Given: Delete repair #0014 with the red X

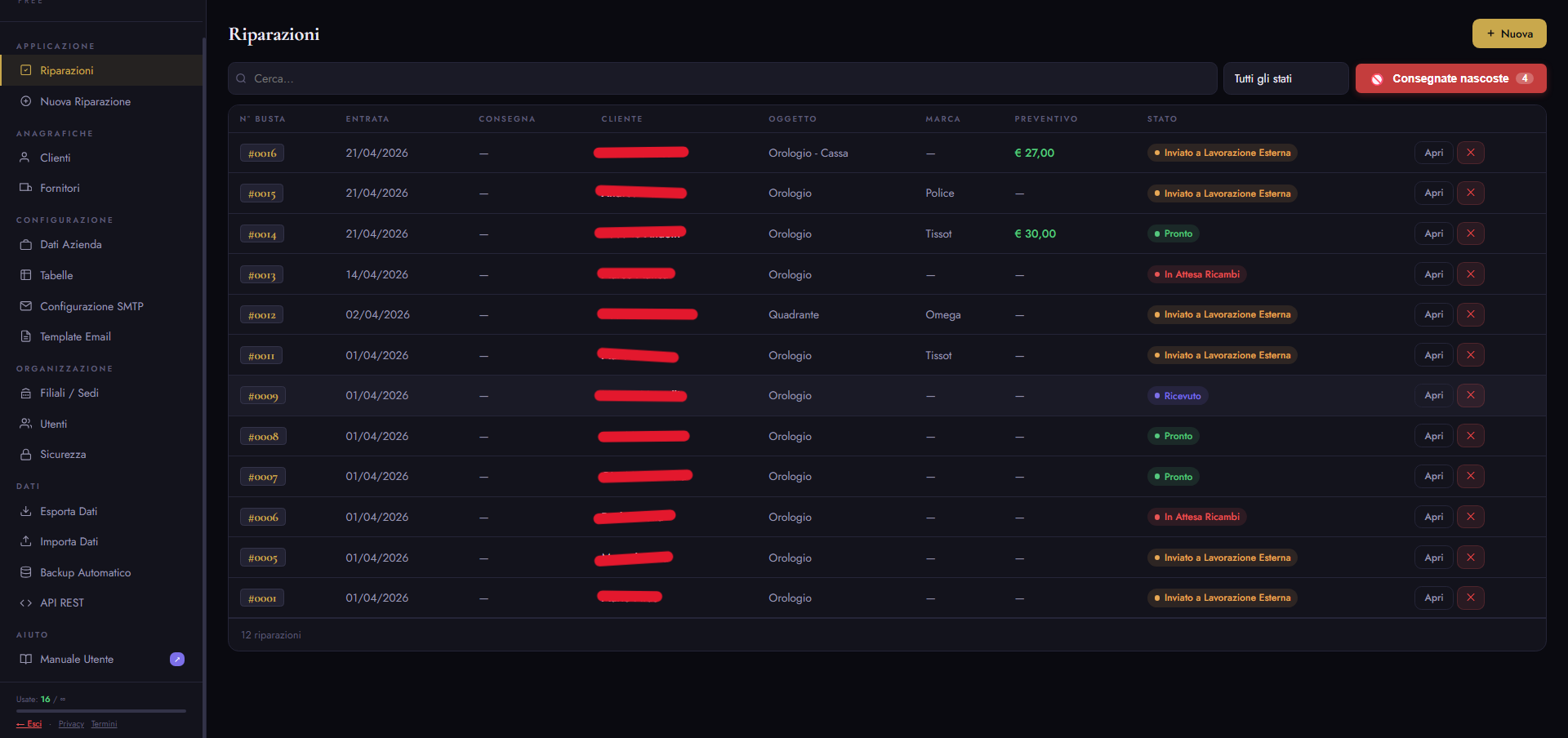Looking at the screenshot, I should point(1471,233).
